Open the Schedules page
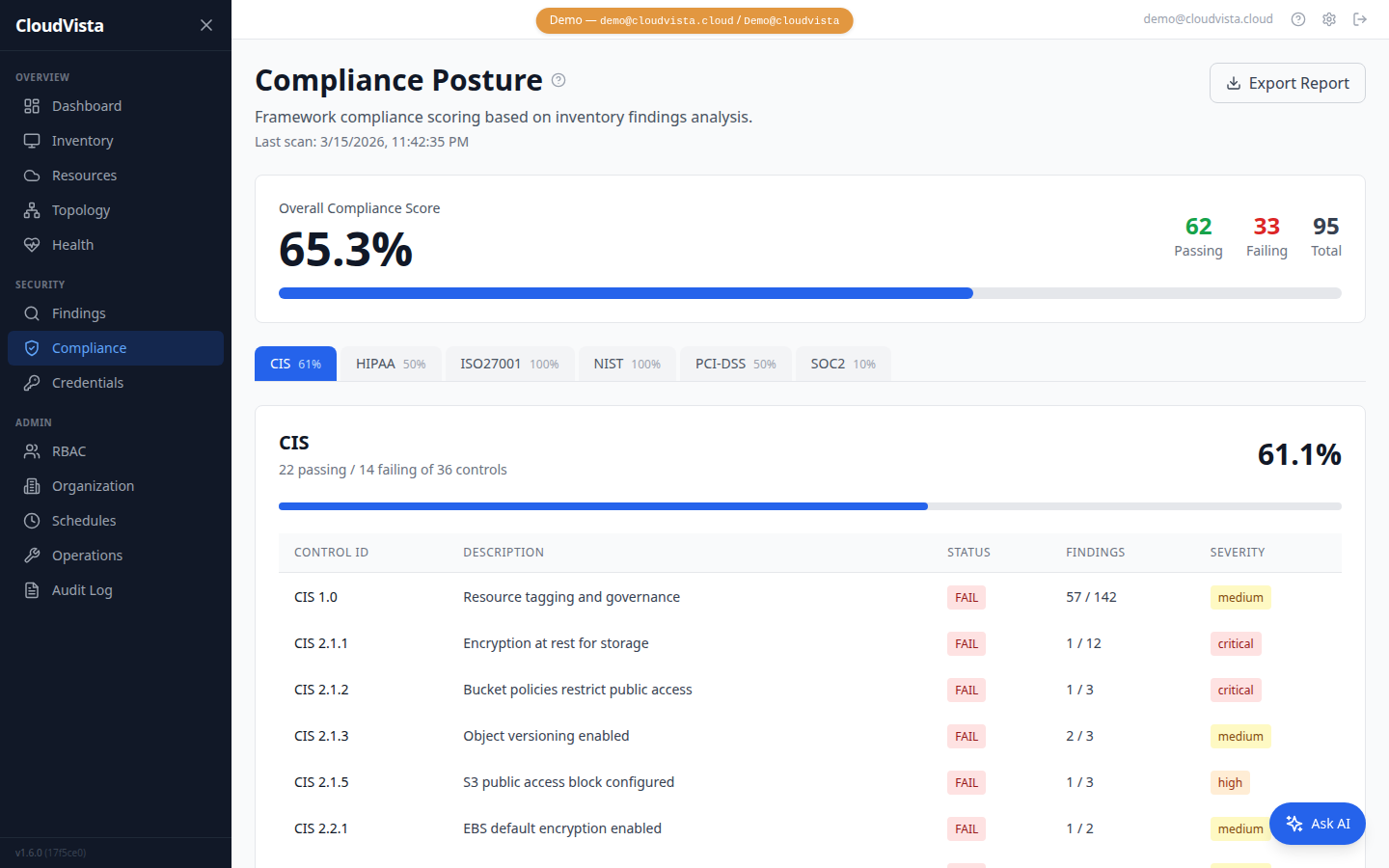1389x868 pixels. (x=82, y=520)
